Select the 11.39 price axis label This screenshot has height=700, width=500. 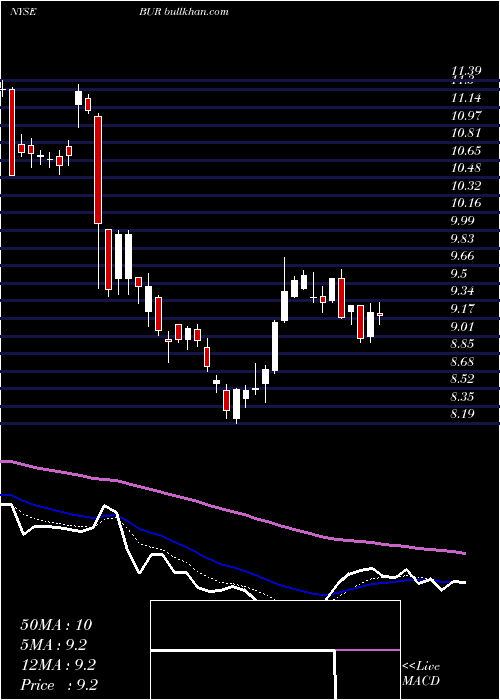pyautogui.click(x=466, y=71)
